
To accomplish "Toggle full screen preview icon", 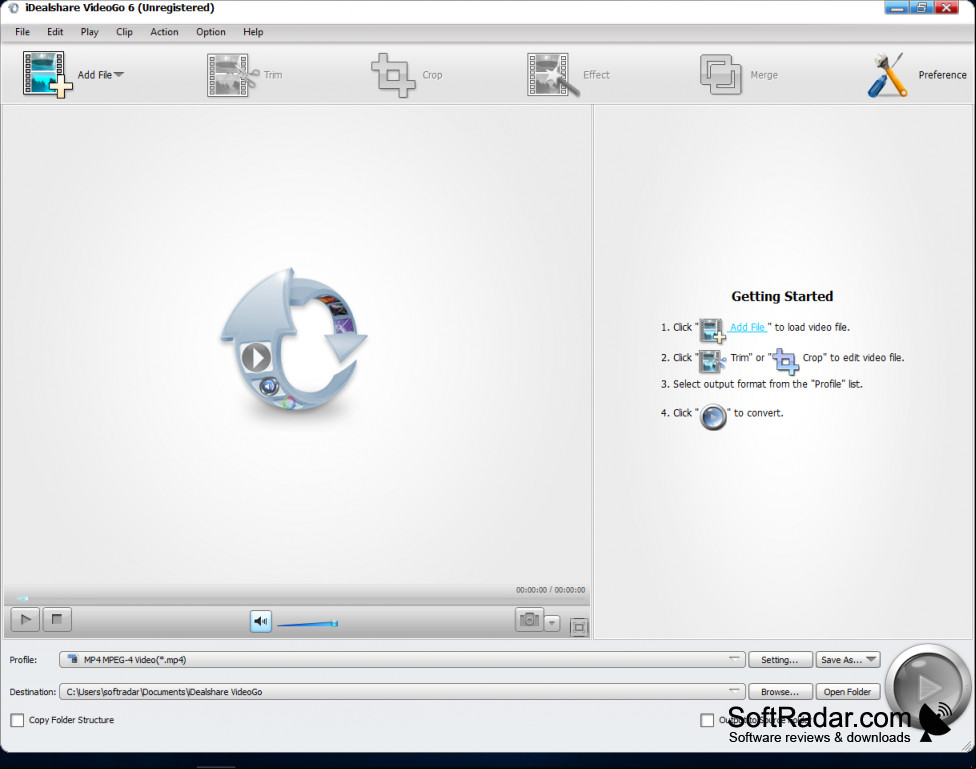I will tap(579, 627).
